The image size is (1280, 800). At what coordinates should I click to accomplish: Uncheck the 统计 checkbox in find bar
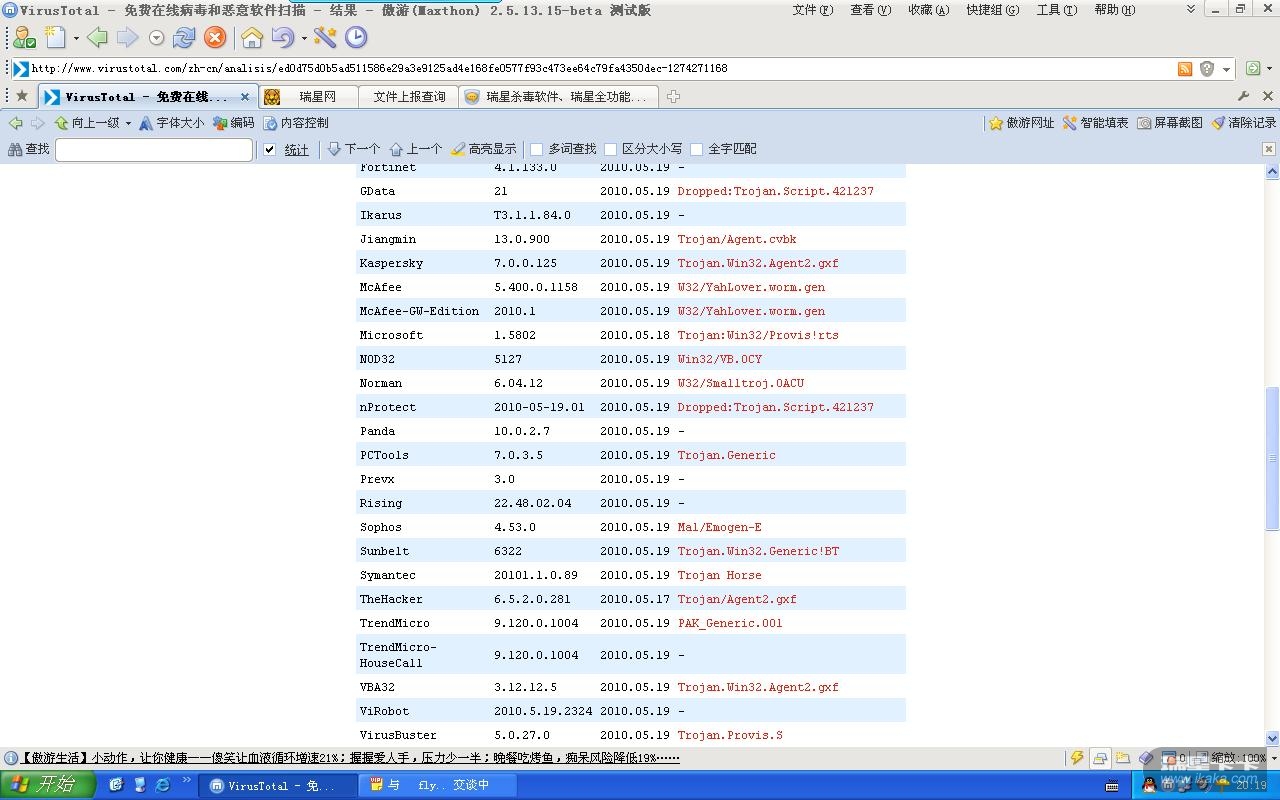coord(269,149)
